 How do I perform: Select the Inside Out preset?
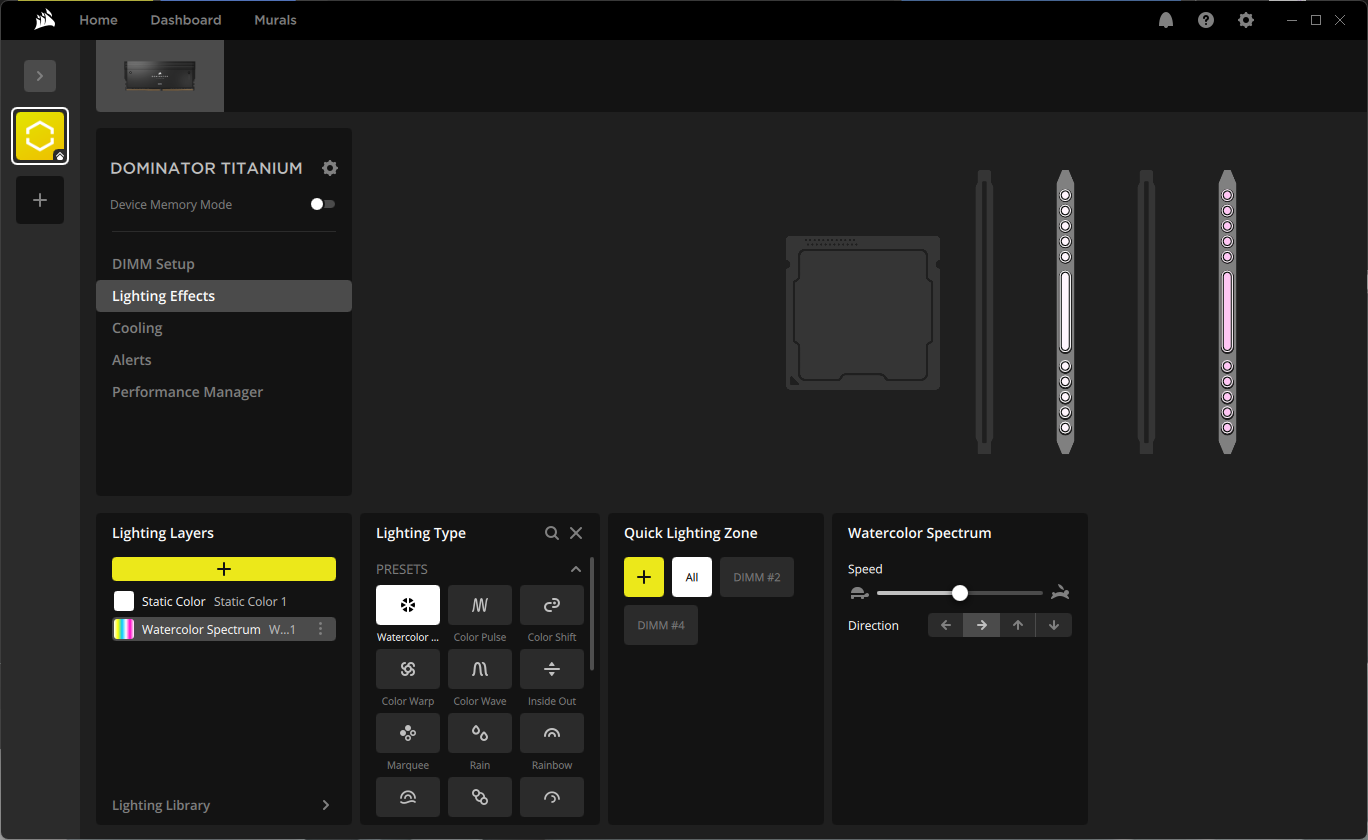tap(552, 669)
